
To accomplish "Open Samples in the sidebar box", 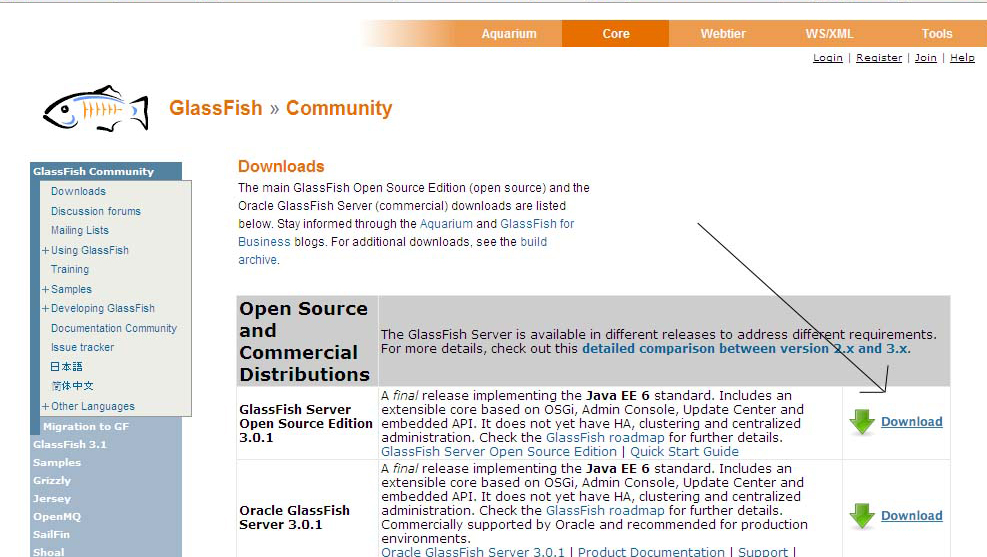I will tap(71, 290).
